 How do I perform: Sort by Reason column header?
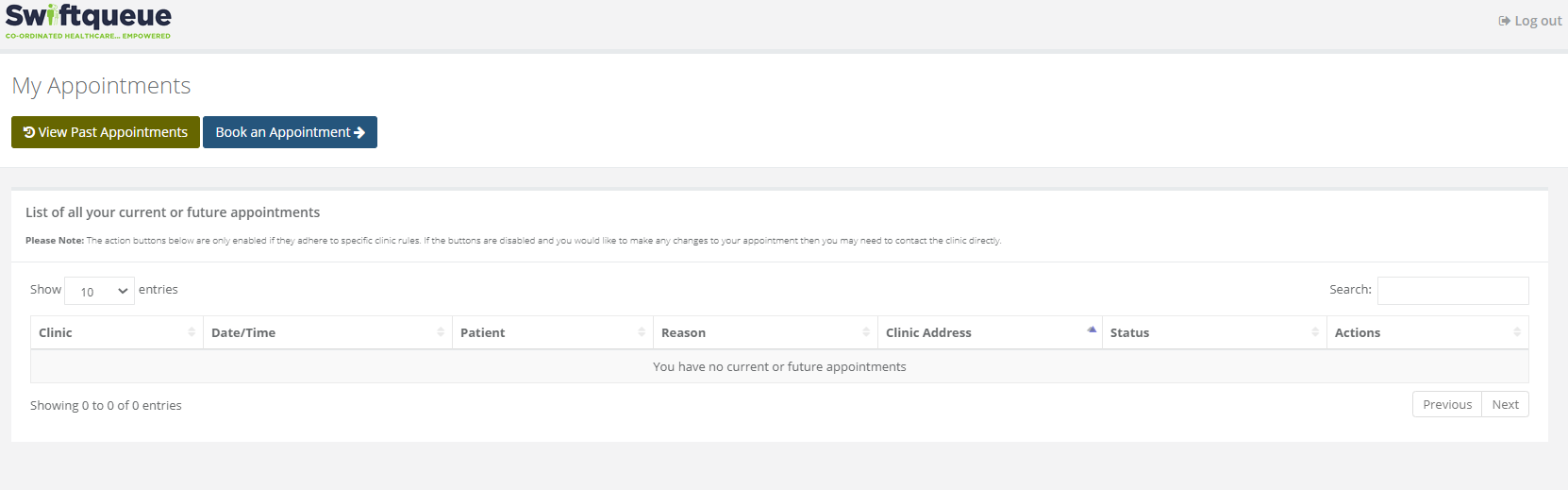(x=683, y=332)
